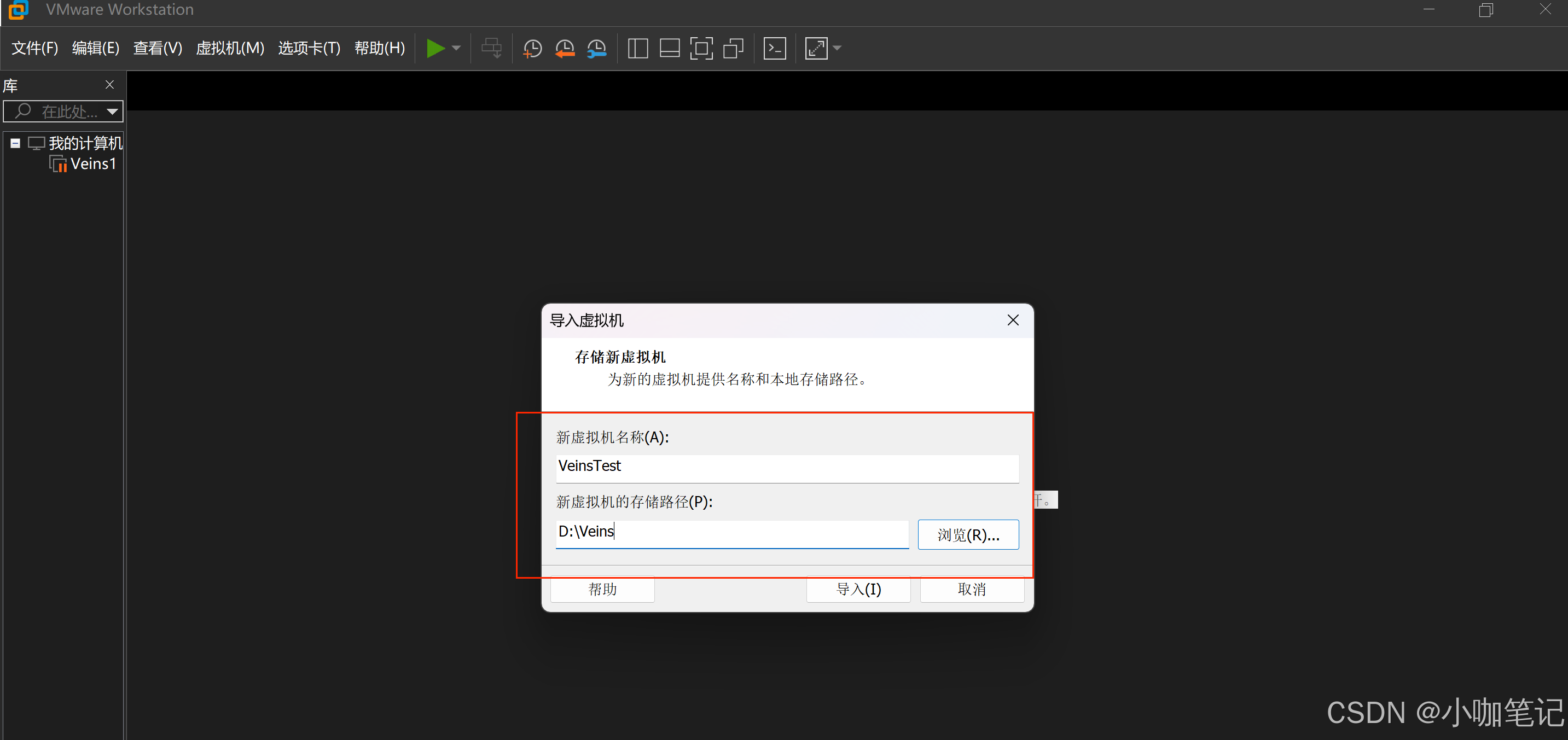Viewport: 1568px width, 740px height.
Task: Toggle the library sidebar view icon
Action: 637,49
